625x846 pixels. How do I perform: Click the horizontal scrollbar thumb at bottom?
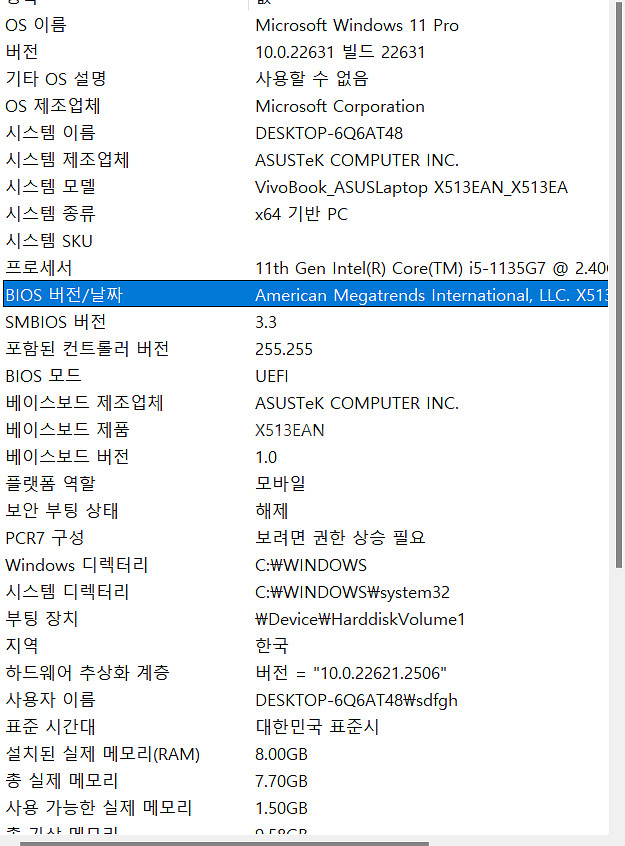point(225,843)
